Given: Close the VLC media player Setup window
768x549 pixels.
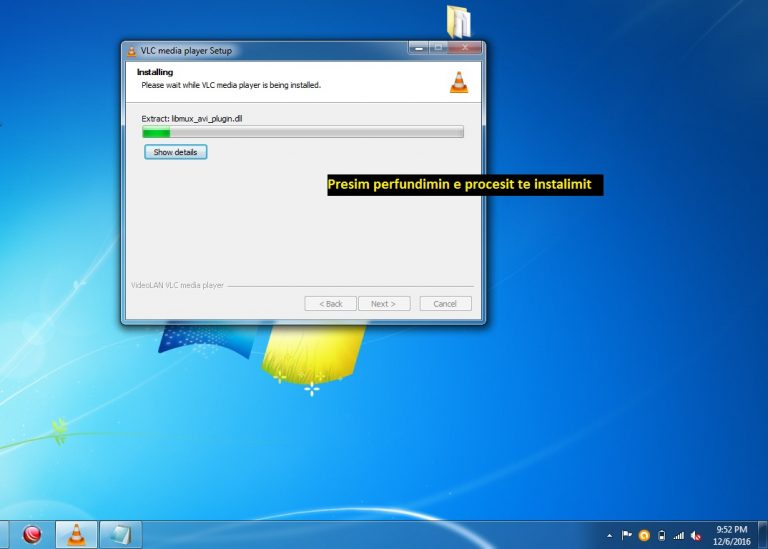Looking at the screenshot, I should (x=464, y=48).
